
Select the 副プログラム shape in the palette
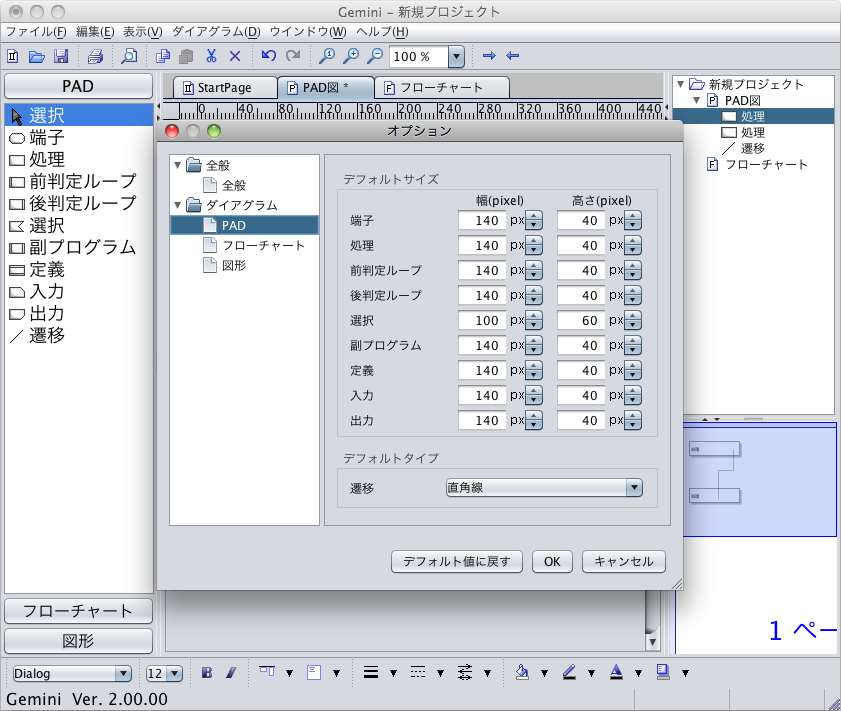tap(79, 247)
